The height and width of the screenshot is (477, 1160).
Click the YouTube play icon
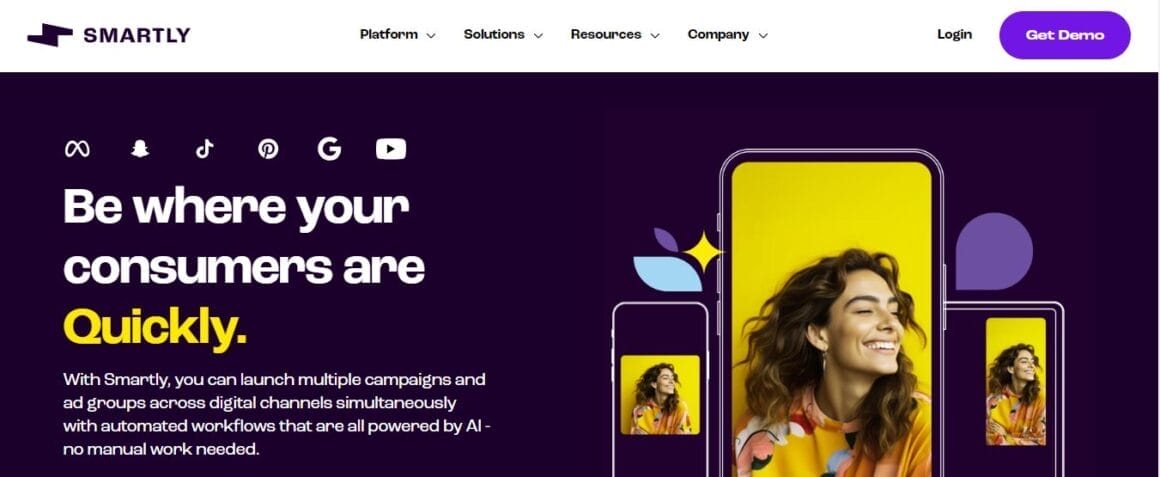pyautogui.click(x=391, y=149)
